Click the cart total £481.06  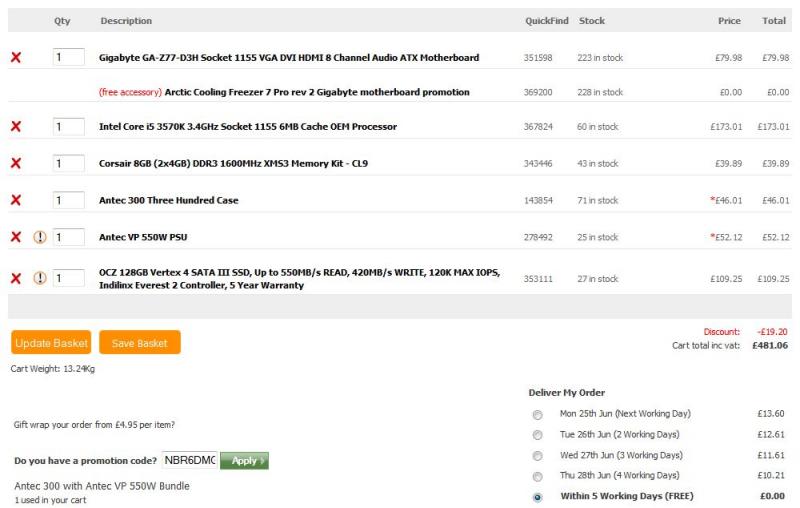[770, 345]
